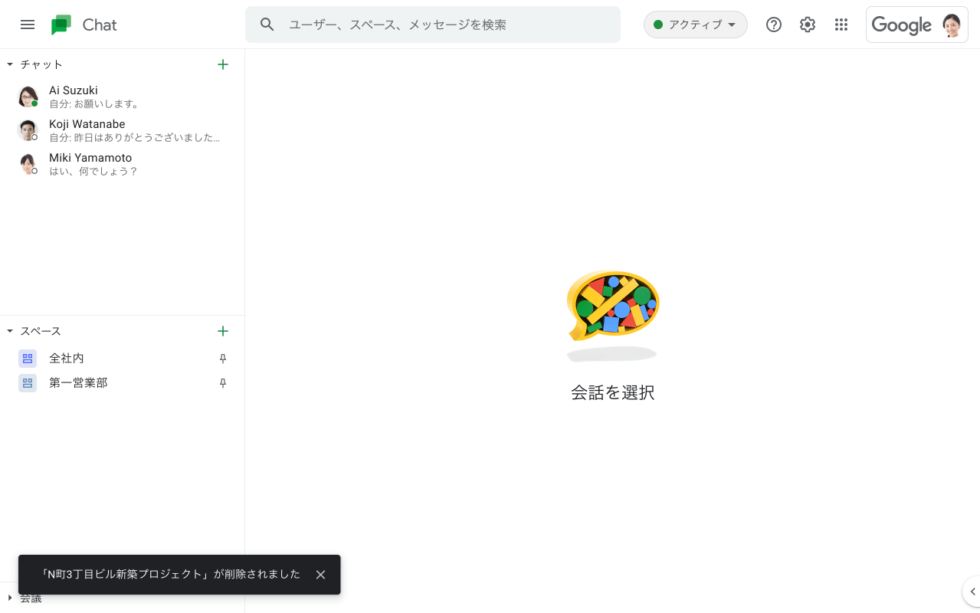Open the アクティブ status dropdown

click(x=695, y=25)
